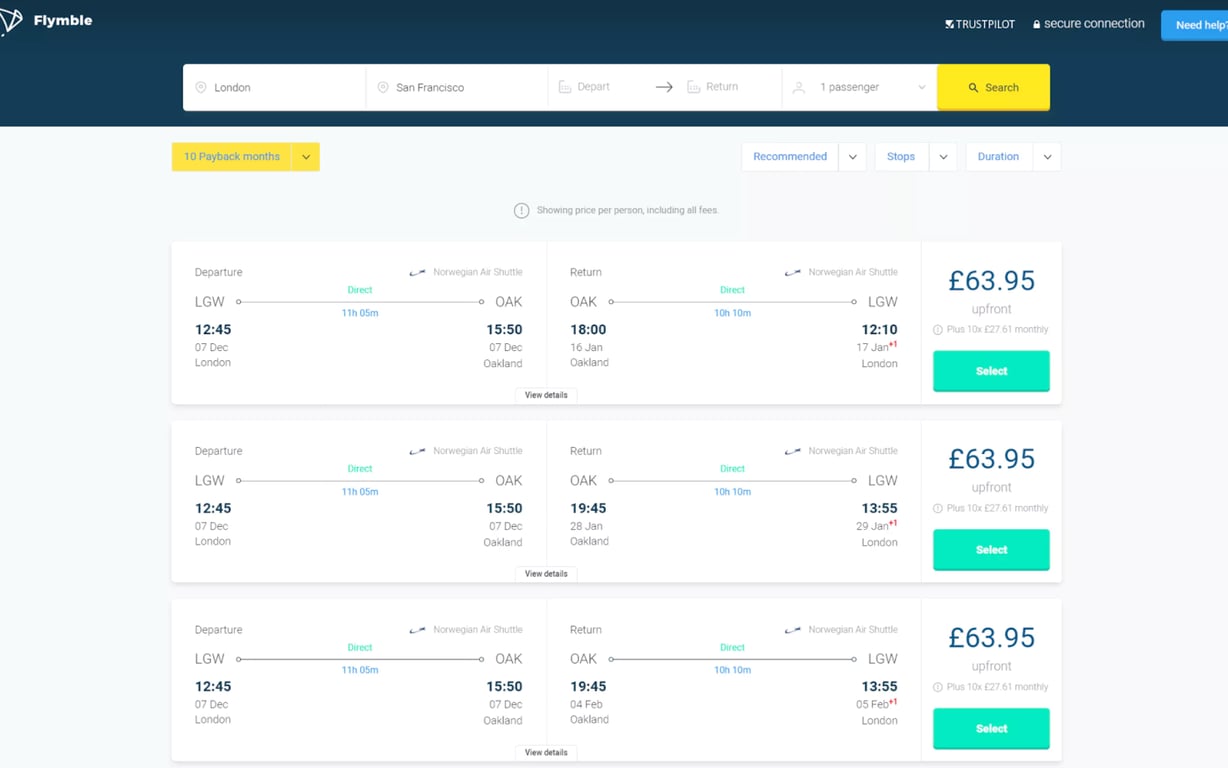Select the flight returning 16 Jan

(x=991, y=371)
